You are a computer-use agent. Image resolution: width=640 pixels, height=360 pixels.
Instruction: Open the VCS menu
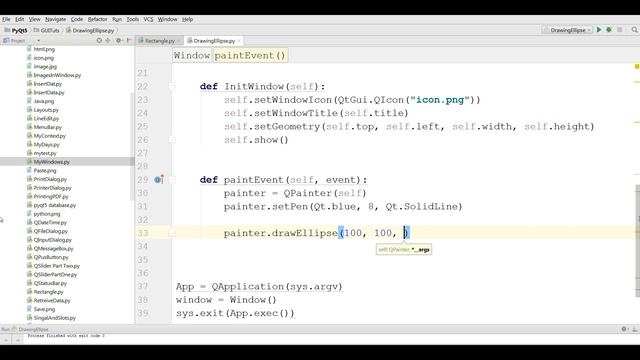pyautogui.click(x=148, y=19)
